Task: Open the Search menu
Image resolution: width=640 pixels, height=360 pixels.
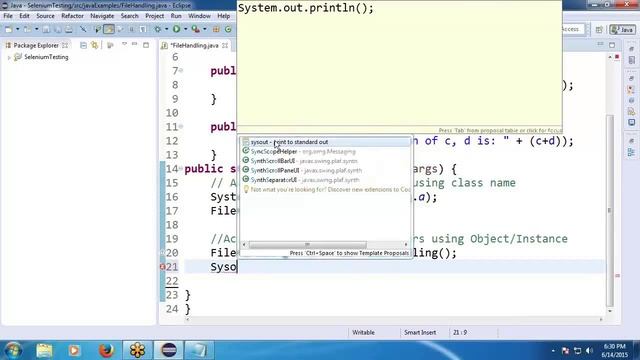Action: [129, 16]
